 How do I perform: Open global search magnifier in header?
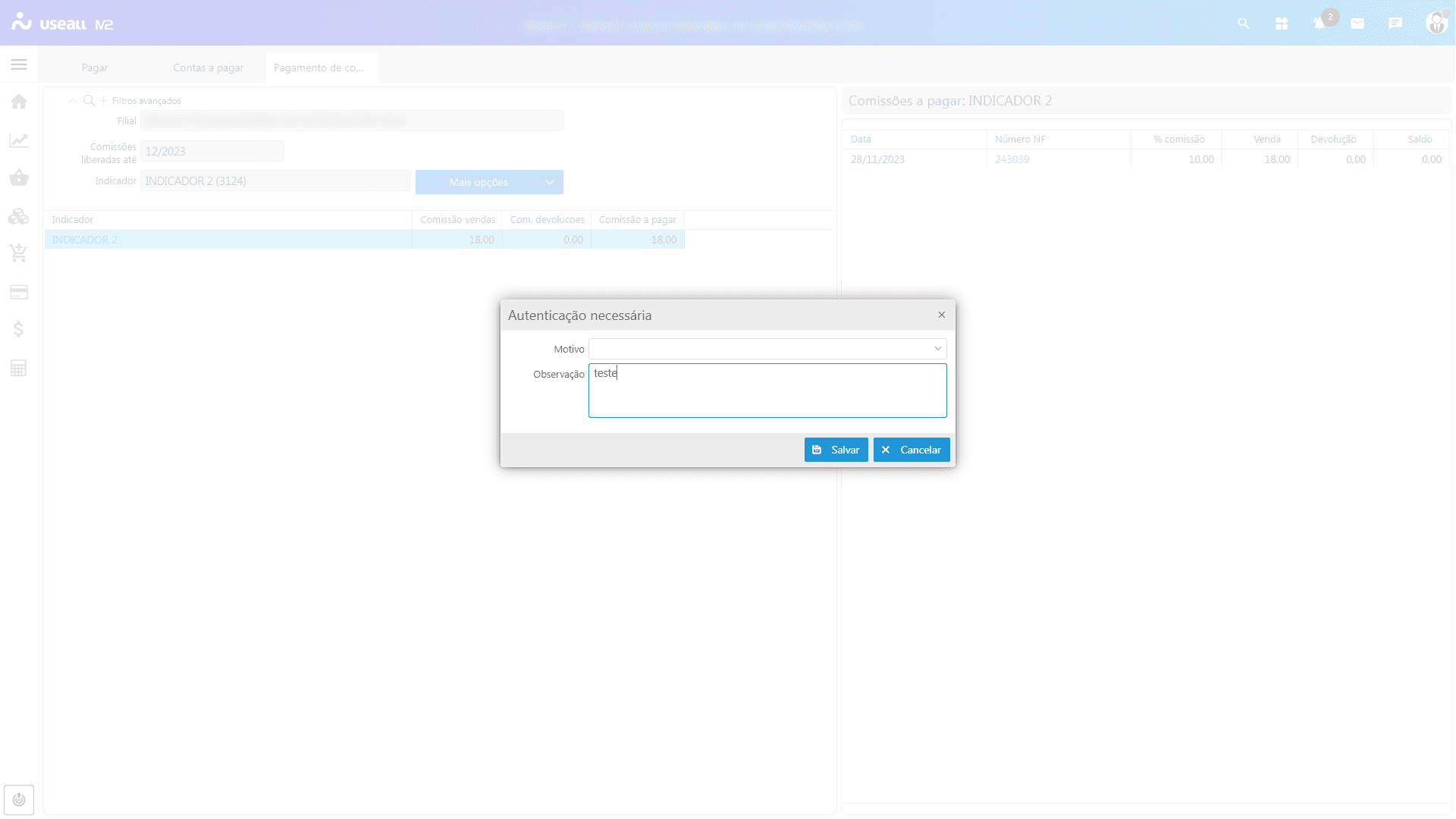pyautogui.click(x=1244, y=24)
